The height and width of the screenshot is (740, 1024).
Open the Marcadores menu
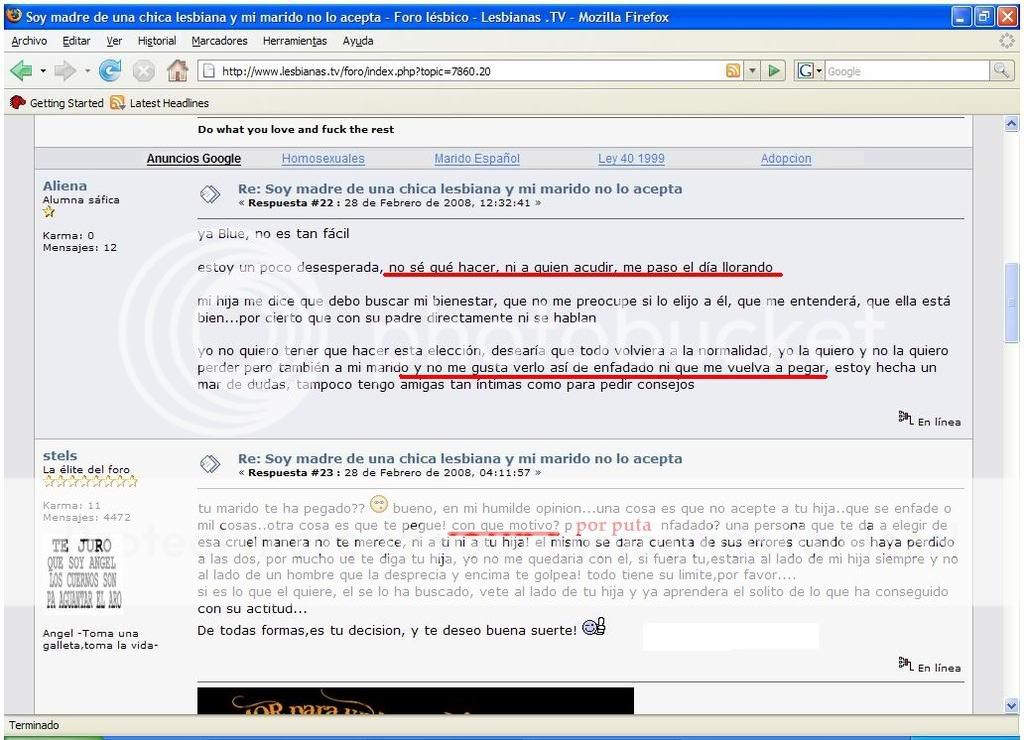point(219,41)
